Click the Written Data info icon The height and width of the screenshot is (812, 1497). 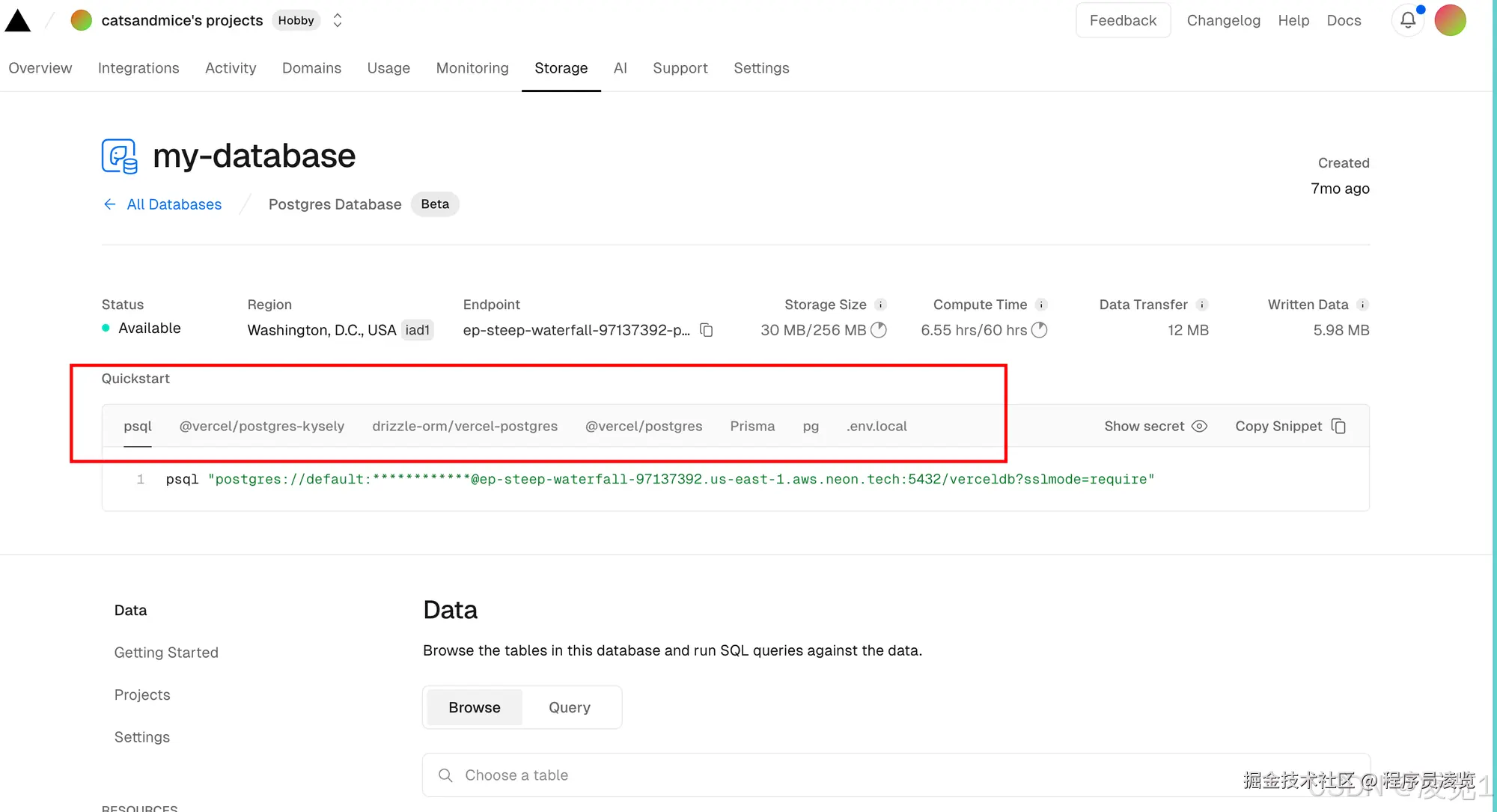1362,305
